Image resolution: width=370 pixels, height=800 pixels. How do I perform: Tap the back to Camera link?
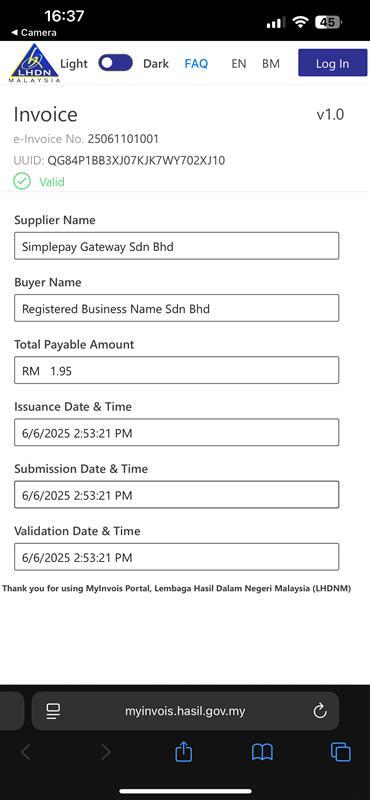click(x=34, y=33)
